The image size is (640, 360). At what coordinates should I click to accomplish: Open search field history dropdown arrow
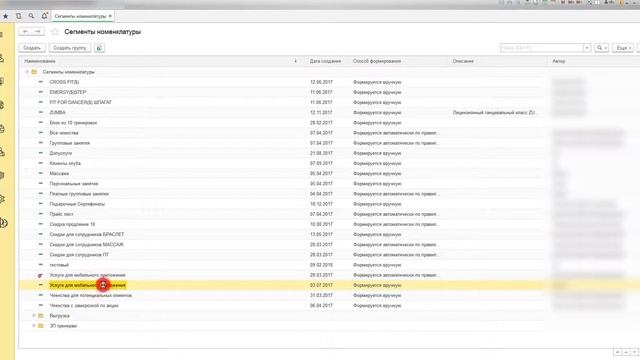tap(587, 48)
